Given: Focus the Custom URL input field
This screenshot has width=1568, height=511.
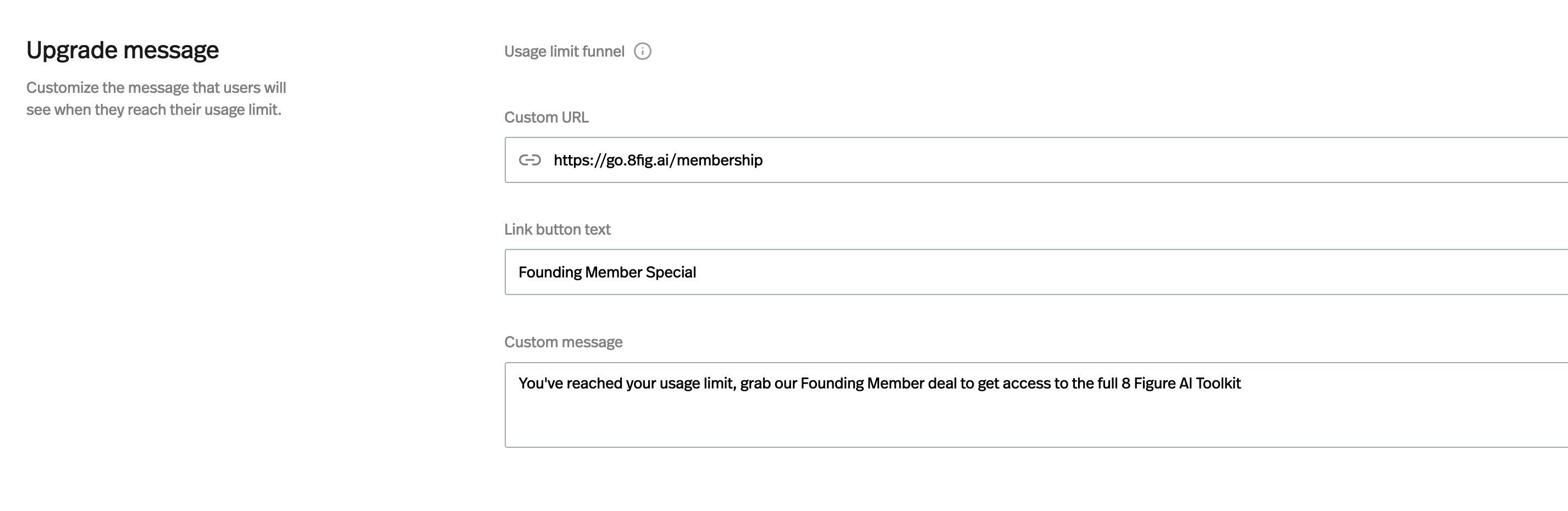Looking at the screenshot, I should click(x=1035, y=160).
